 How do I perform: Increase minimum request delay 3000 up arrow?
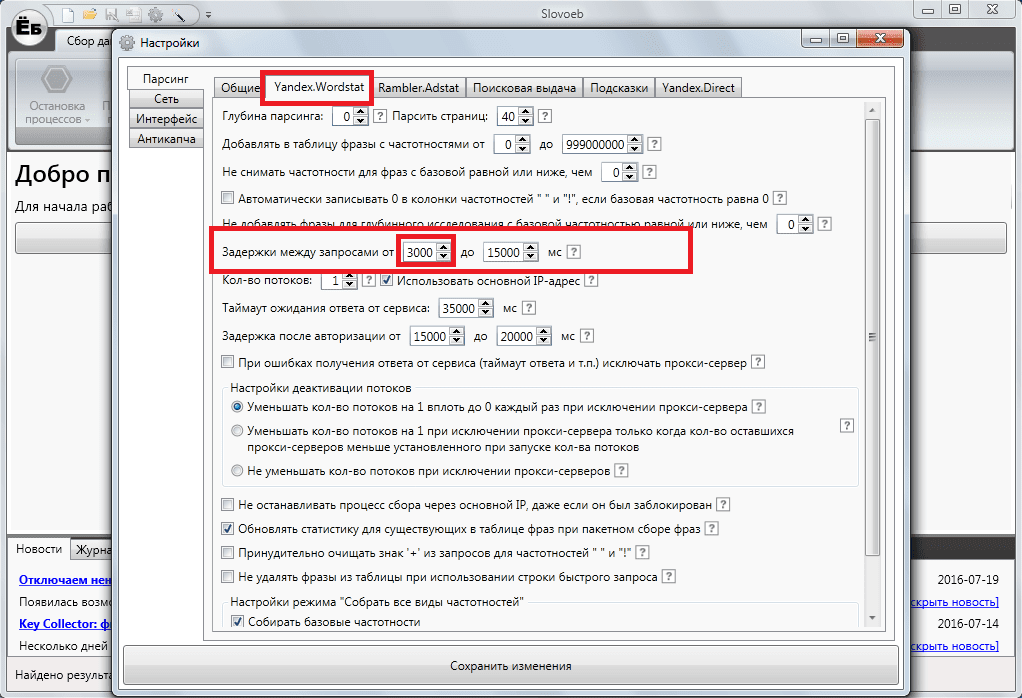[443, 248]
